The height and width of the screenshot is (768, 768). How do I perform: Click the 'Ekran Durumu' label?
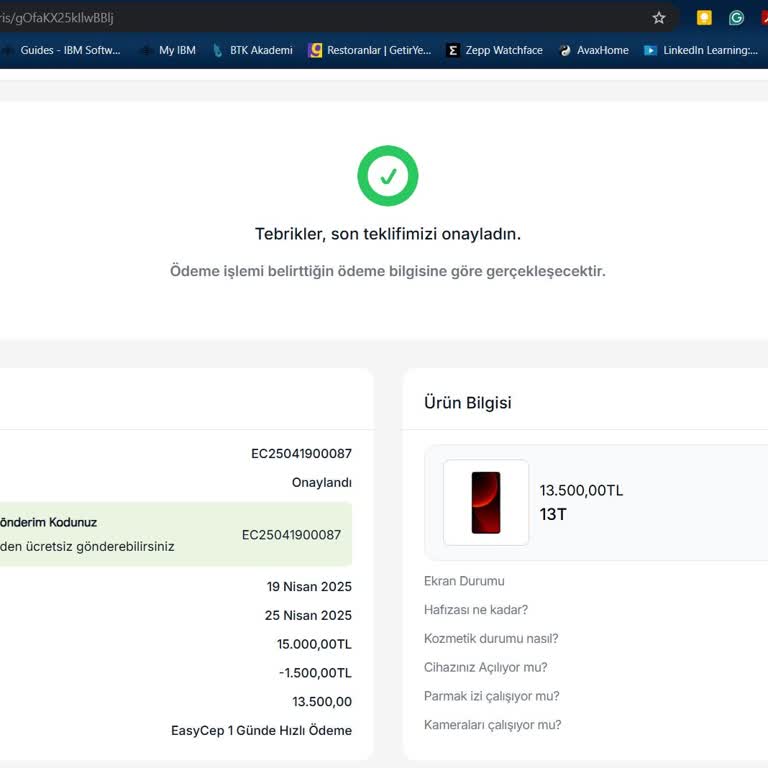(464, 581)
